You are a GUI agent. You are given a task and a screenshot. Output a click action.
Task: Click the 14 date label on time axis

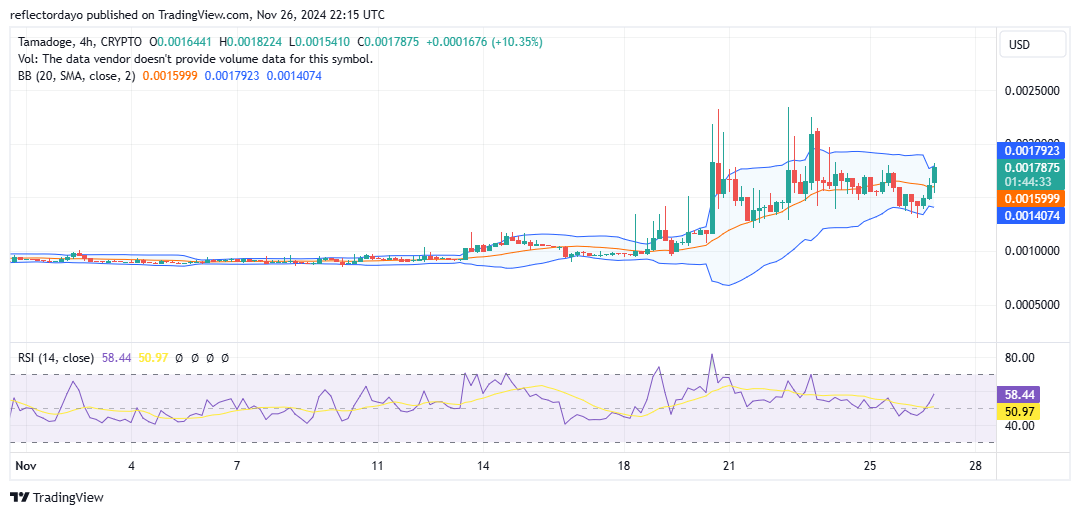point(483,465)
